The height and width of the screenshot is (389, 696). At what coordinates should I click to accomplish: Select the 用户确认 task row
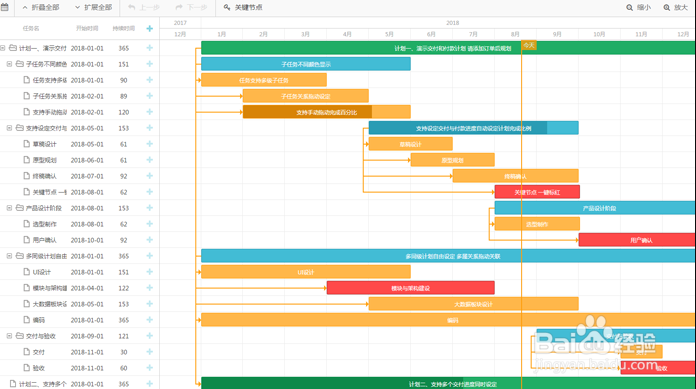[79, 240]
